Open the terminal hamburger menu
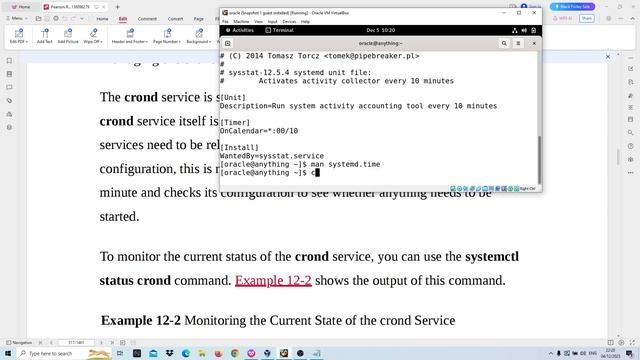 point(518,43)
